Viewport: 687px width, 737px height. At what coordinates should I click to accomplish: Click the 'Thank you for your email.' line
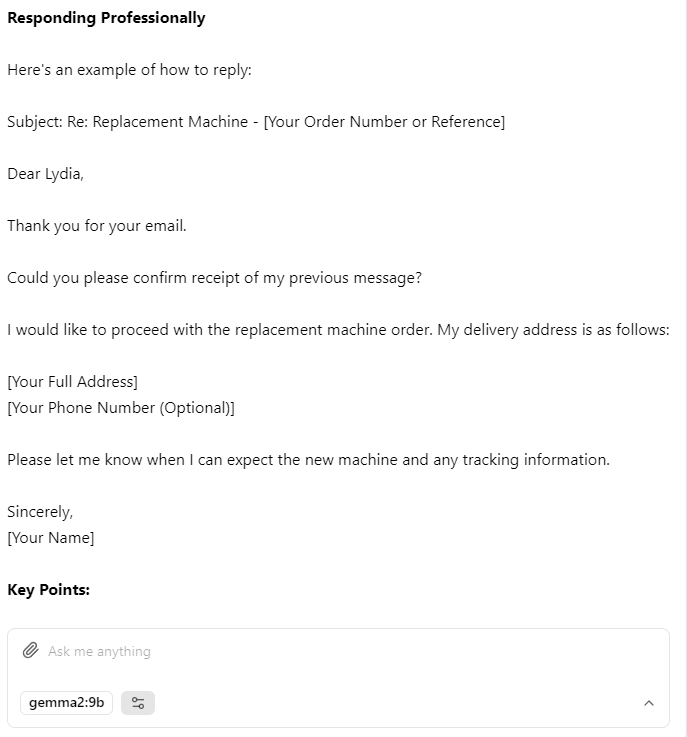click(97, 226)
